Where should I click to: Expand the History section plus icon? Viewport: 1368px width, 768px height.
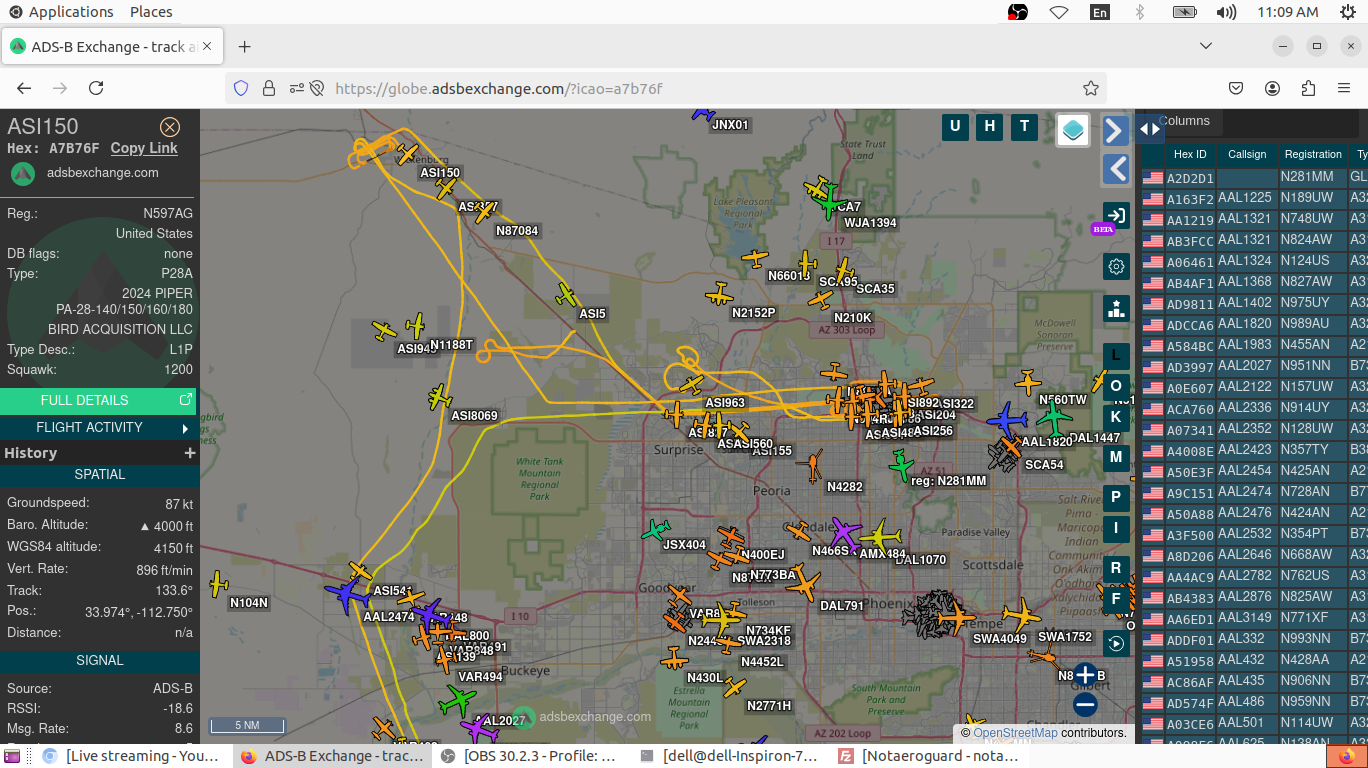189,453
